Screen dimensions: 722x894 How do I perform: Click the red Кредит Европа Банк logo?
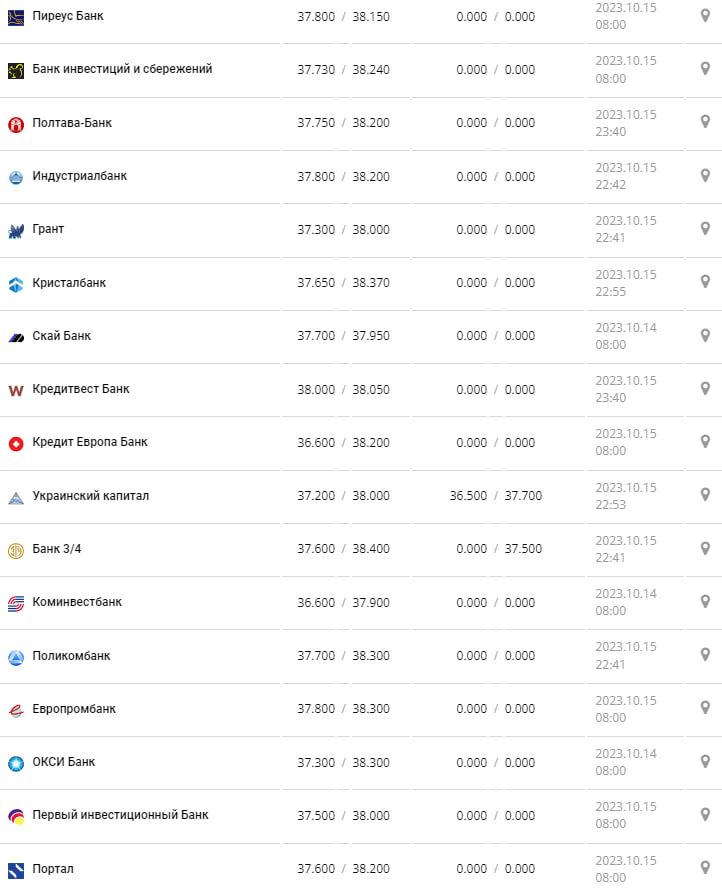[16, 443]
